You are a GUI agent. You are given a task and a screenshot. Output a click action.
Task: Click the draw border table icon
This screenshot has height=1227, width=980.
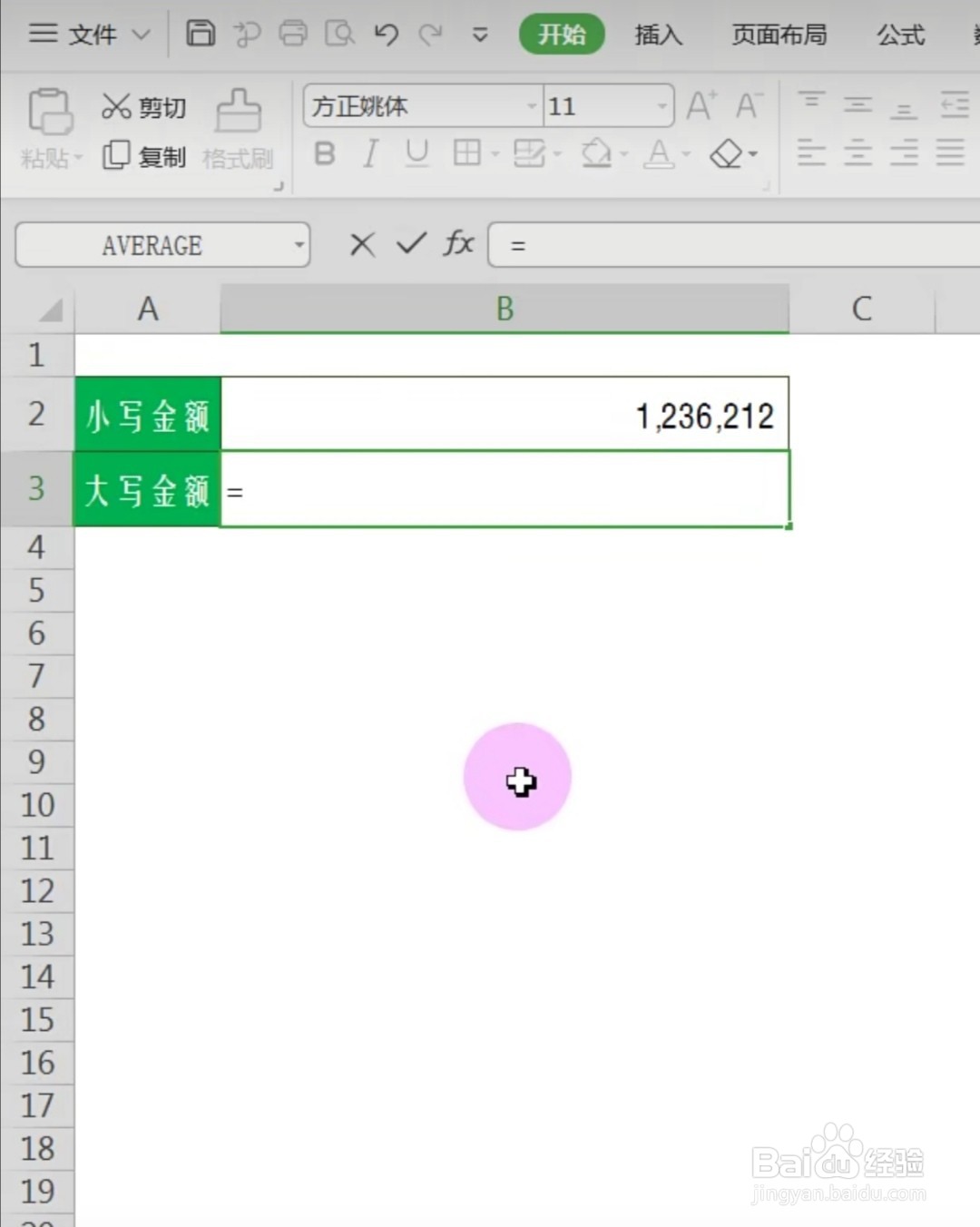[530, 152]
